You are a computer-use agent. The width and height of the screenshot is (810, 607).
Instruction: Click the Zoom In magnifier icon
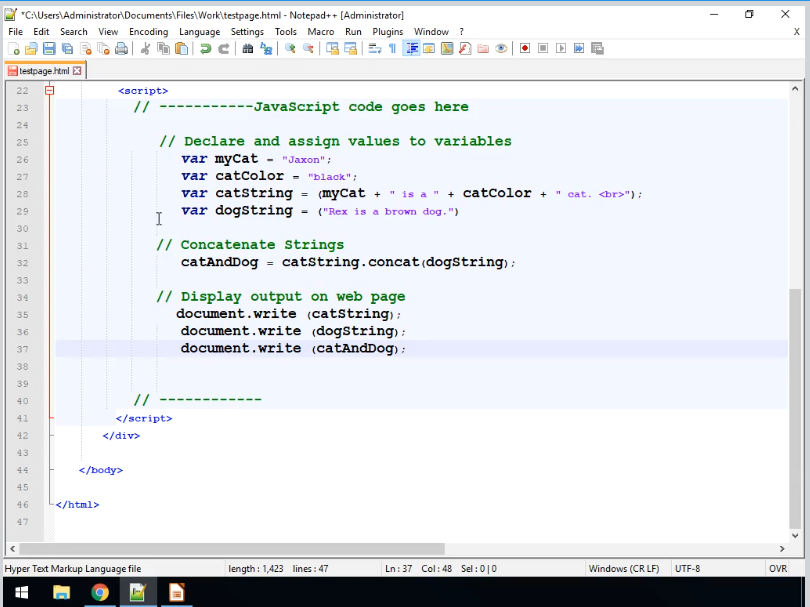[x=290, y=48]
